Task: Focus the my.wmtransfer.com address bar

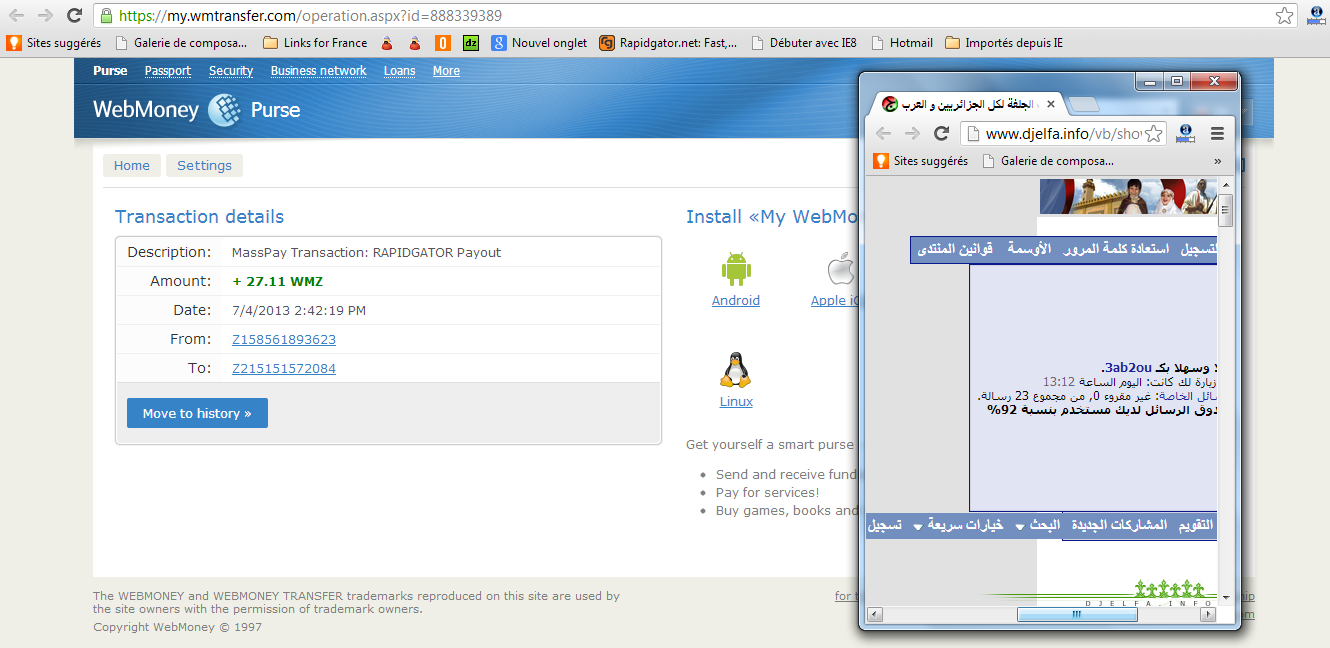Action: pyautogui.click(x=693, y=16)
